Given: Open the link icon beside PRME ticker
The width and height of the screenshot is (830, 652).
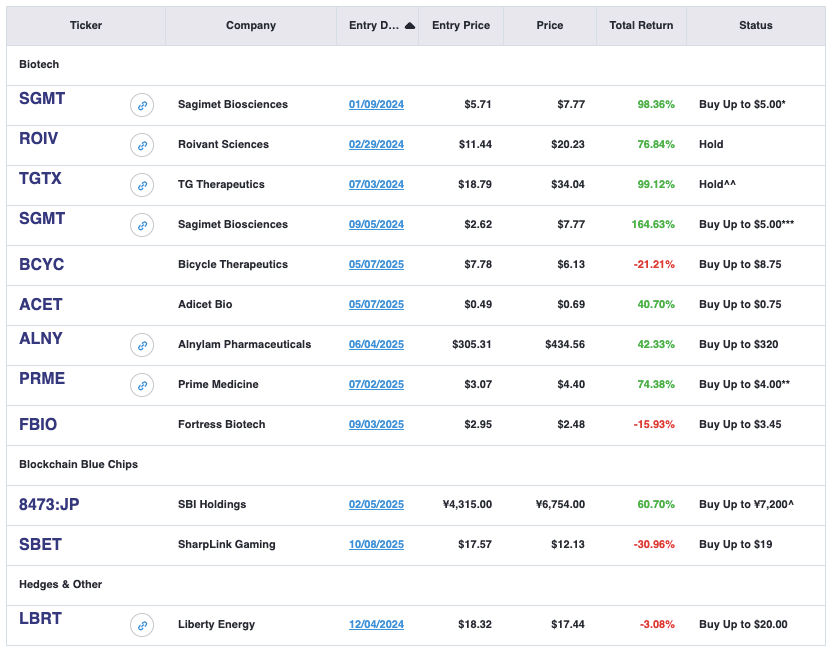Looking at the screenshot, I should coord(142,385).
